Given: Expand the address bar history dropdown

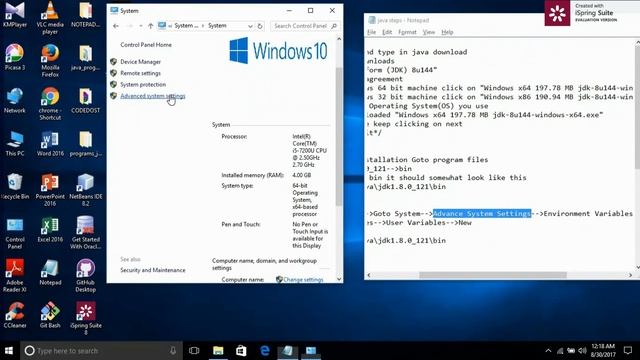Looking at the screenshot, I should click(x=250, y=26).
